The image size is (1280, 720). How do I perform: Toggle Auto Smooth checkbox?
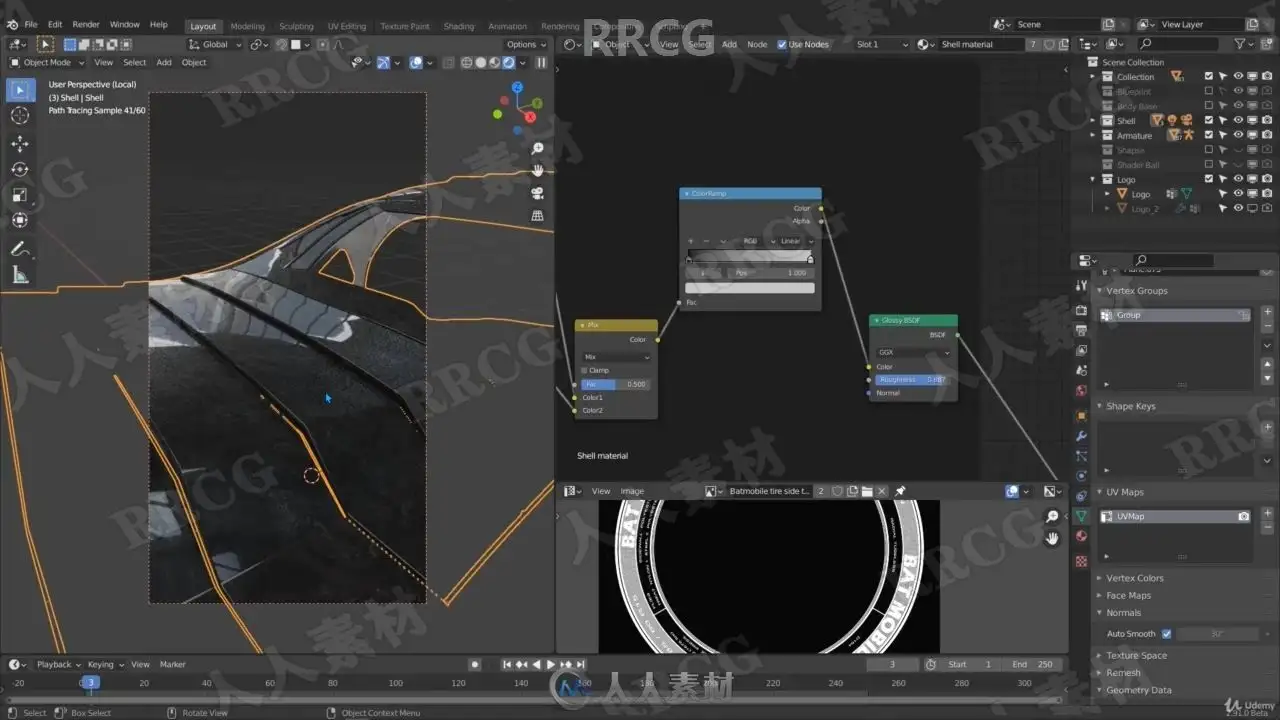coord(1166,634)
